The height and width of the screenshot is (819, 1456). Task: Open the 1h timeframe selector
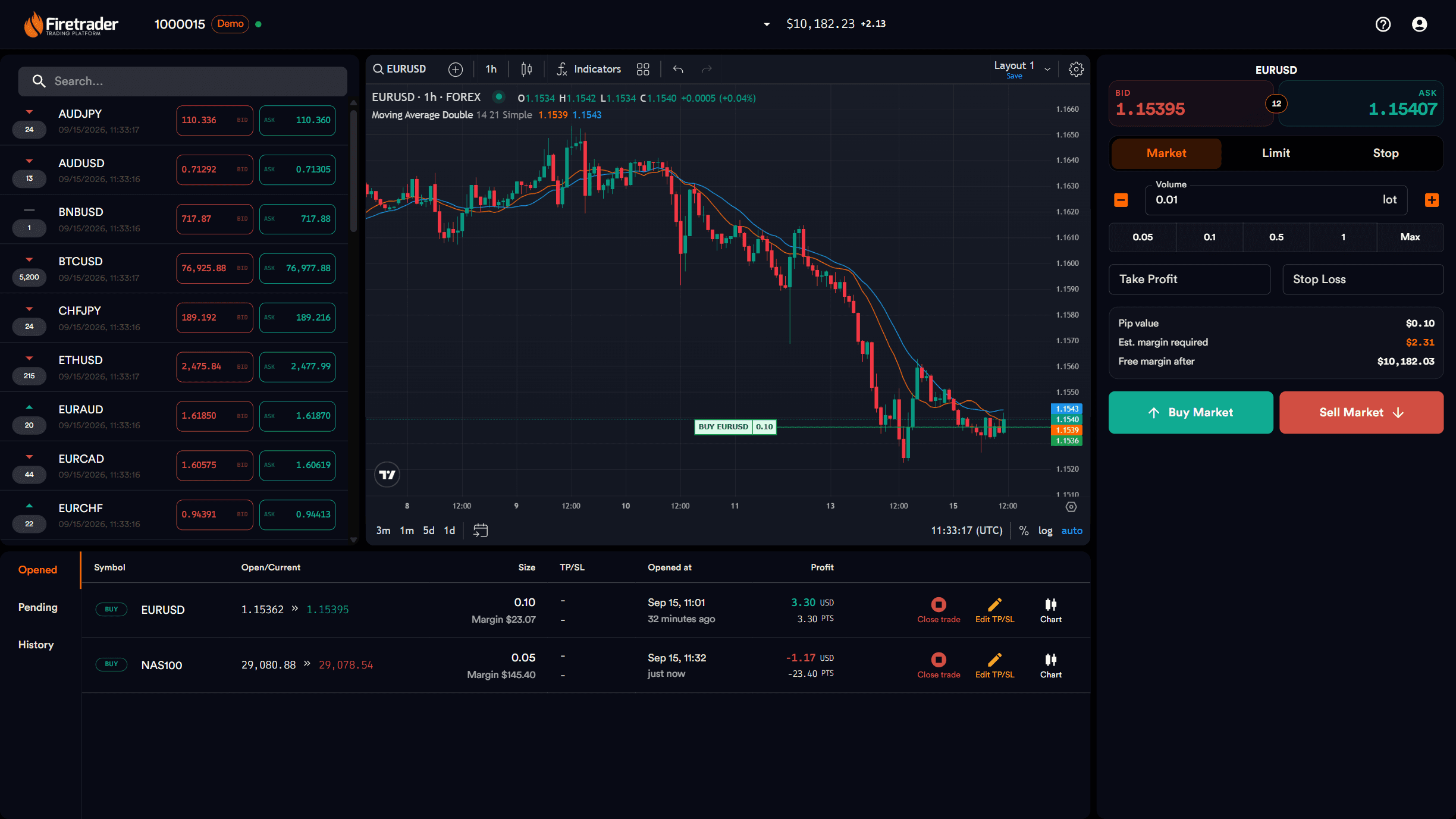[x=491, y=70]
